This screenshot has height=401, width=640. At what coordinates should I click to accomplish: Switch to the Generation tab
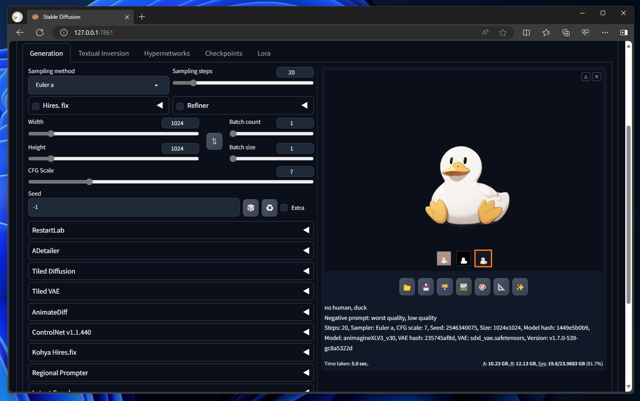(x=46, y=53)
